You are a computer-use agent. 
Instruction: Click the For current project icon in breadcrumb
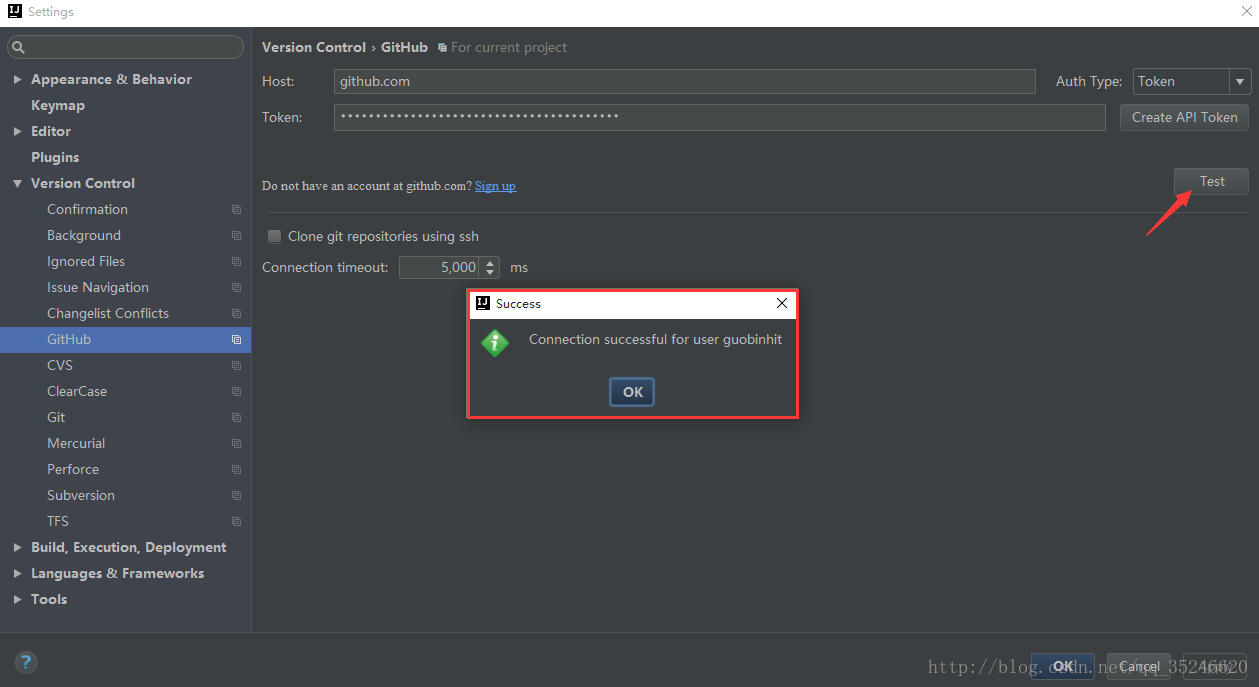click(x=442, y=48)
